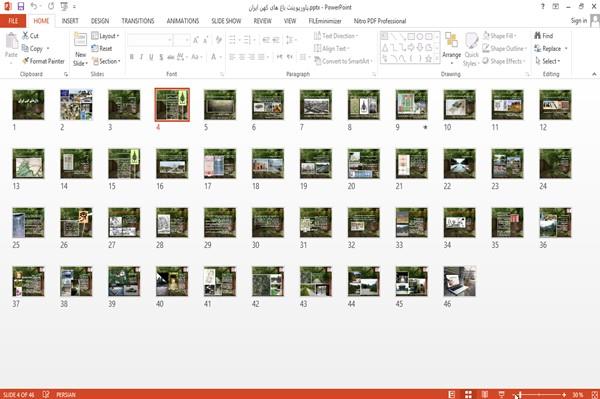Select slide 22 thumbnail
Image resolution: width=600 pixels, height=399 pixels.
click(460, 163)
